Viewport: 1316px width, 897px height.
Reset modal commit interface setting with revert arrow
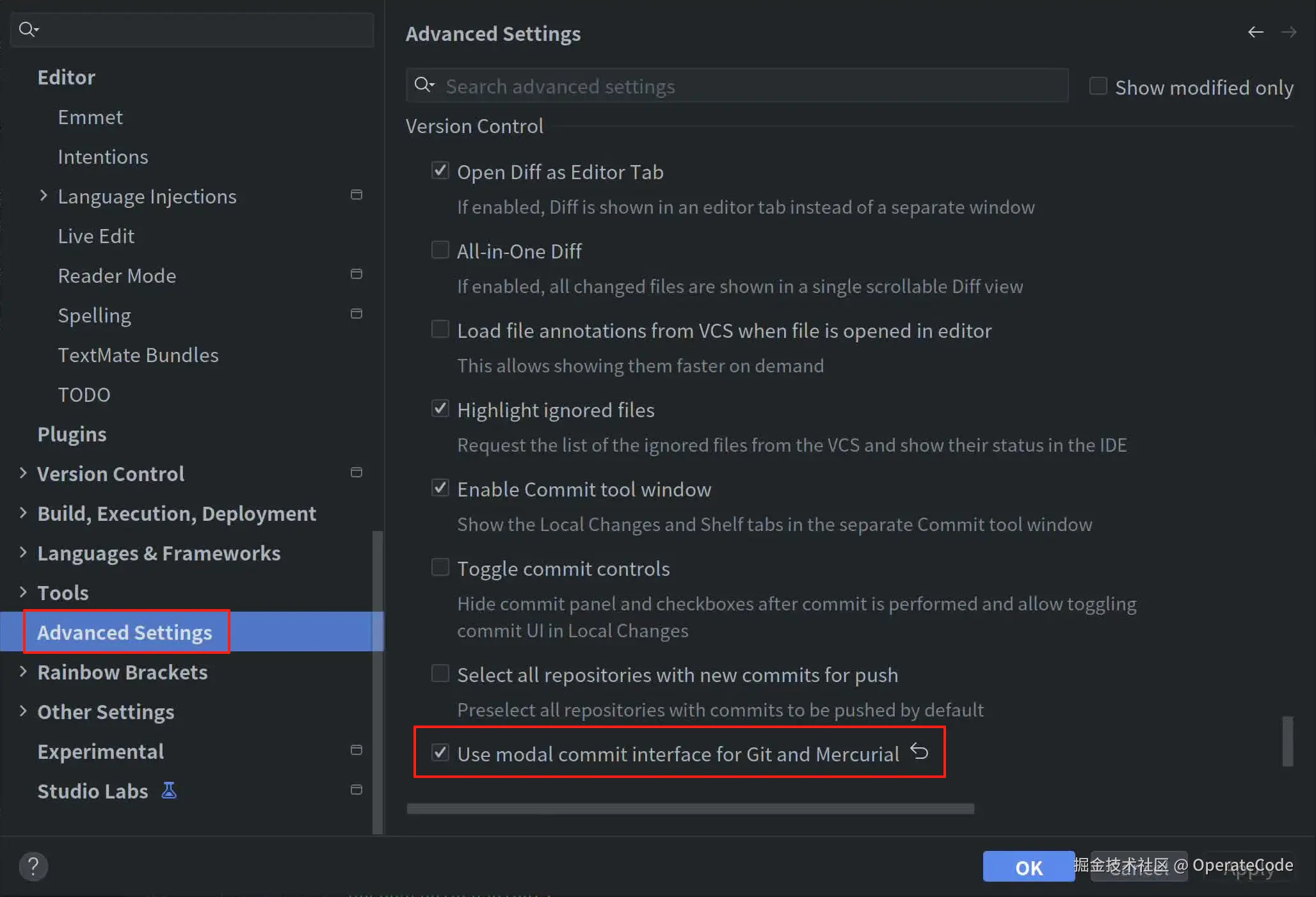pos(919,751)
